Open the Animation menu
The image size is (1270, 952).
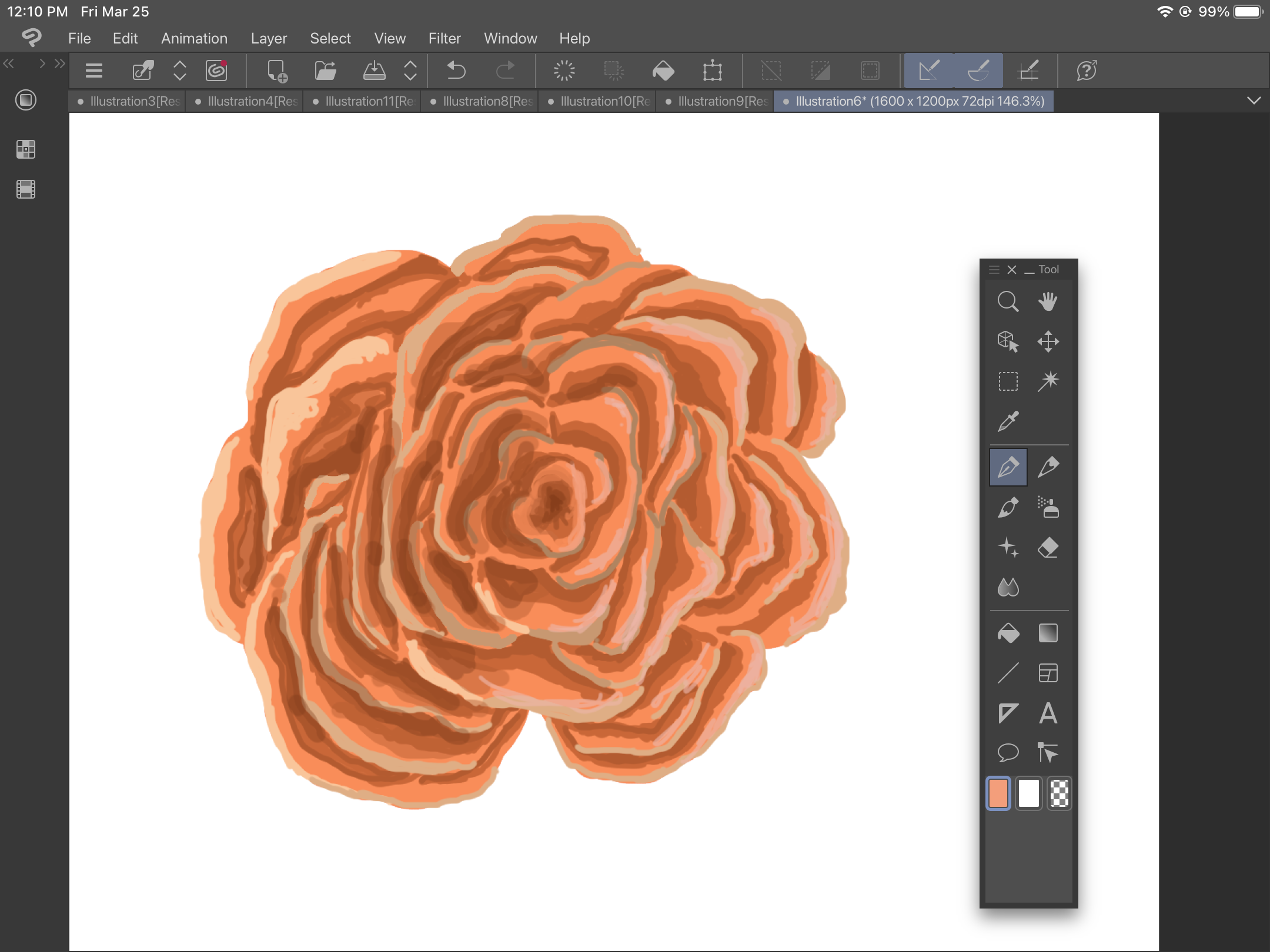194,38
